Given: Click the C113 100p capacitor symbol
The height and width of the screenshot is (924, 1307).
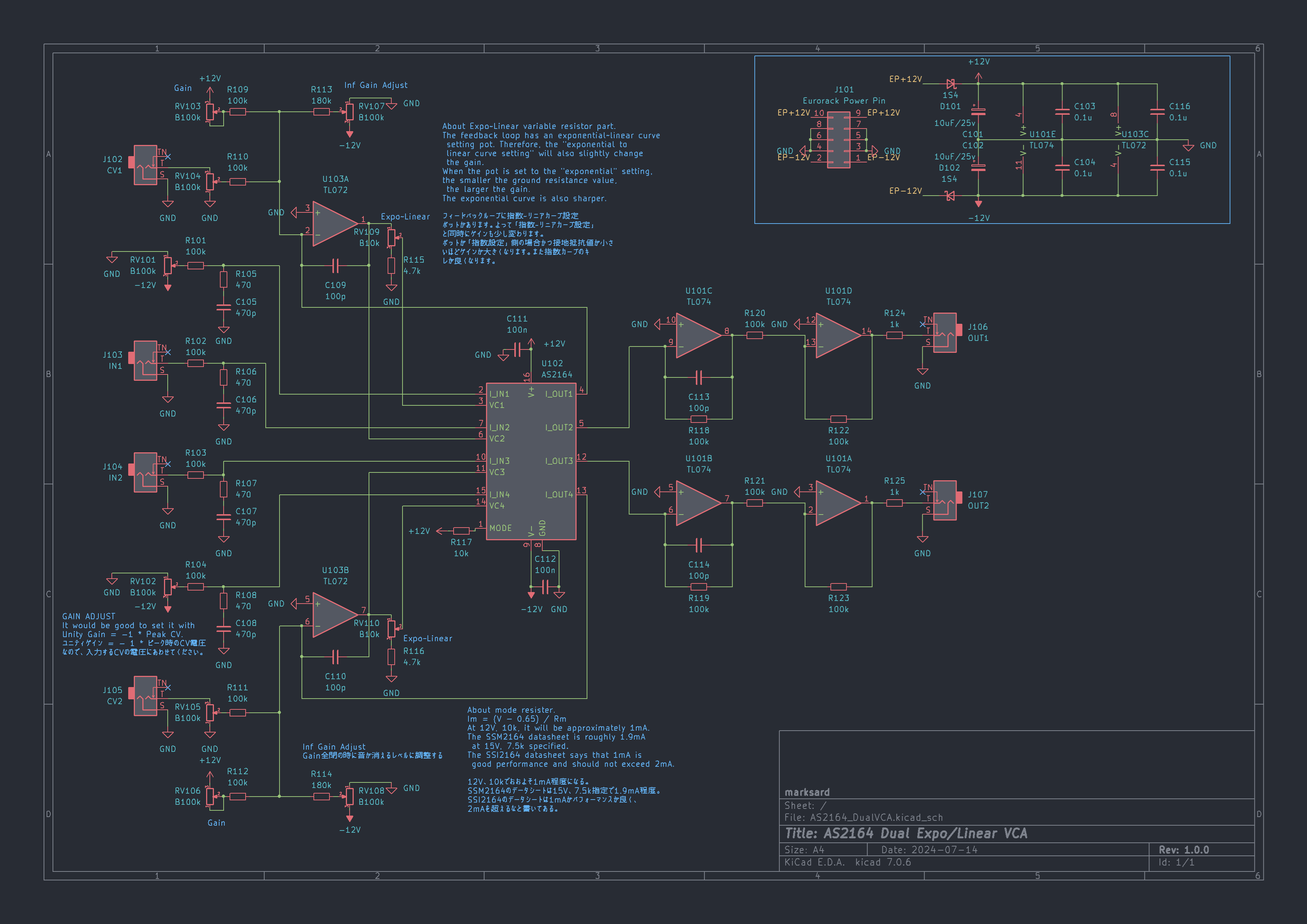Looking at the screenshot, I should point(698,377).
